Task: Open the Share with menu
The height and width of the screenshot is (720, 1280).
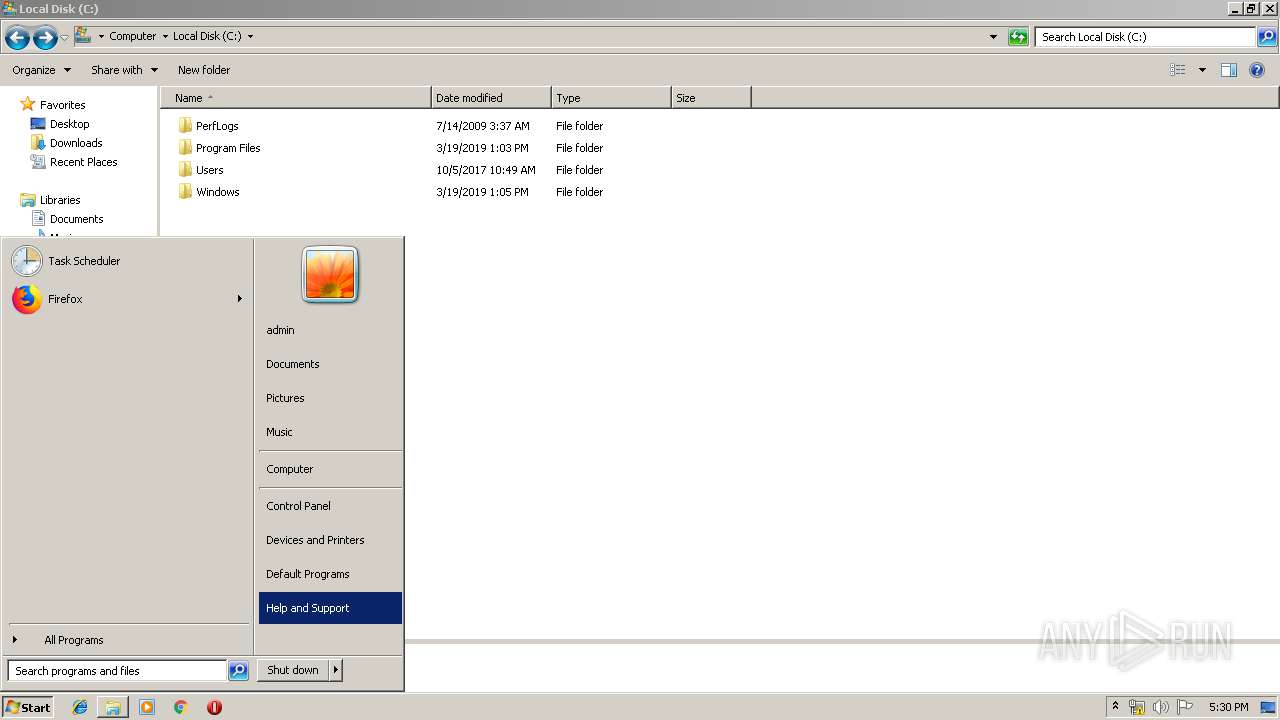Action: pos(124,70)
